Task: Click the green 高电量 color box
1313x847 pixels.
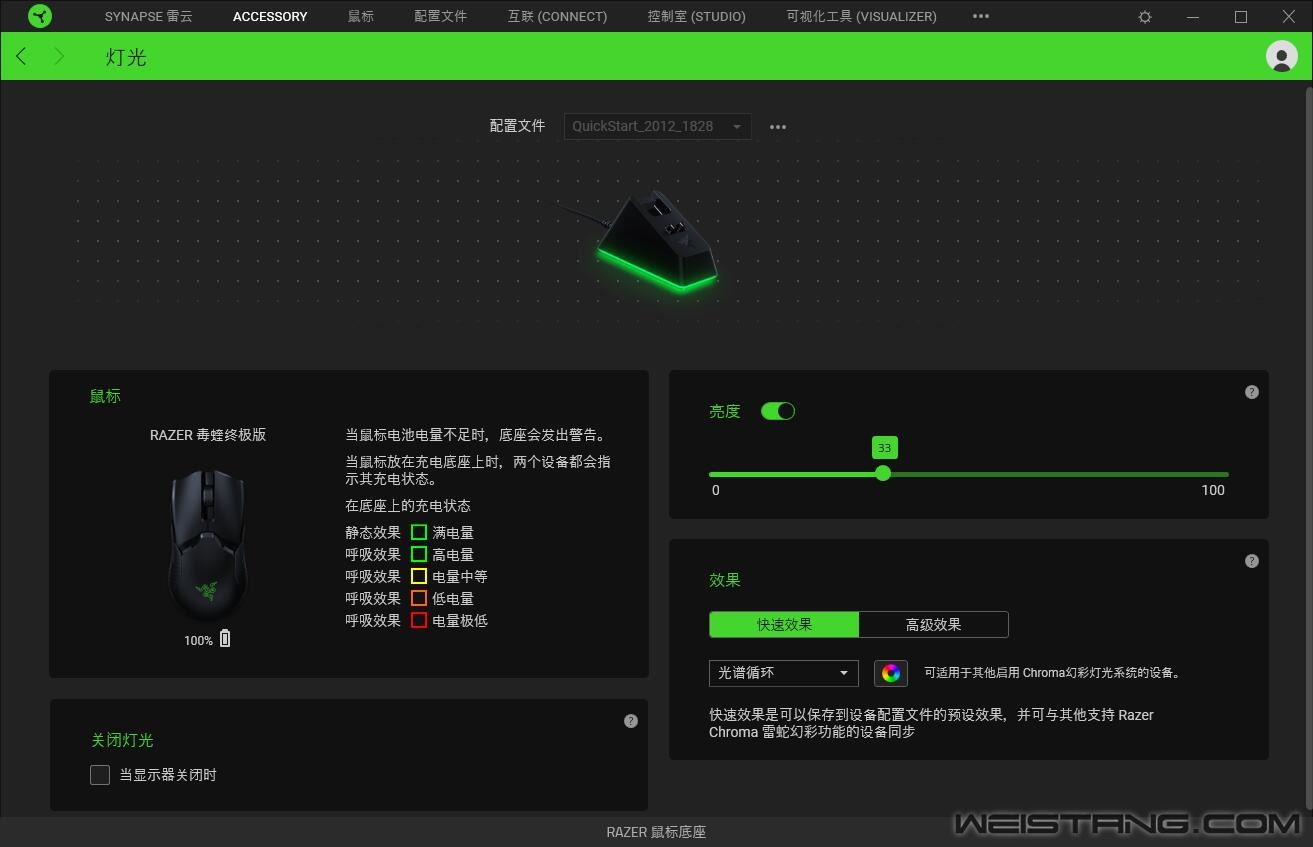Action: pos(419,555)
